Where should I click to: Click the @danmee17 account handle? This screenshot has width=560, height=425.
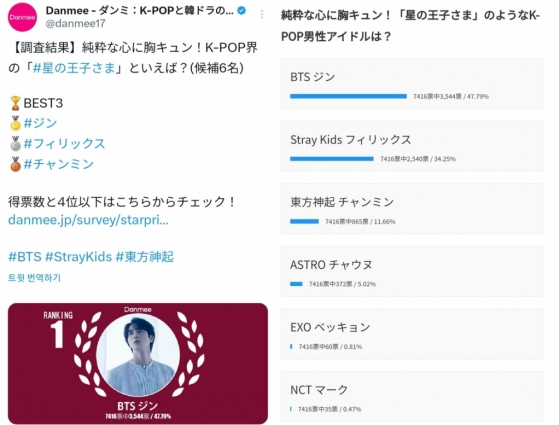75,24
